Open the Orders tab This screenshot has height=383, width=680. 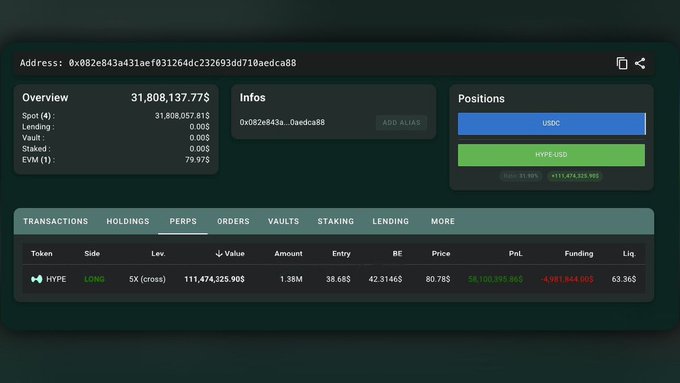point(233,221)
